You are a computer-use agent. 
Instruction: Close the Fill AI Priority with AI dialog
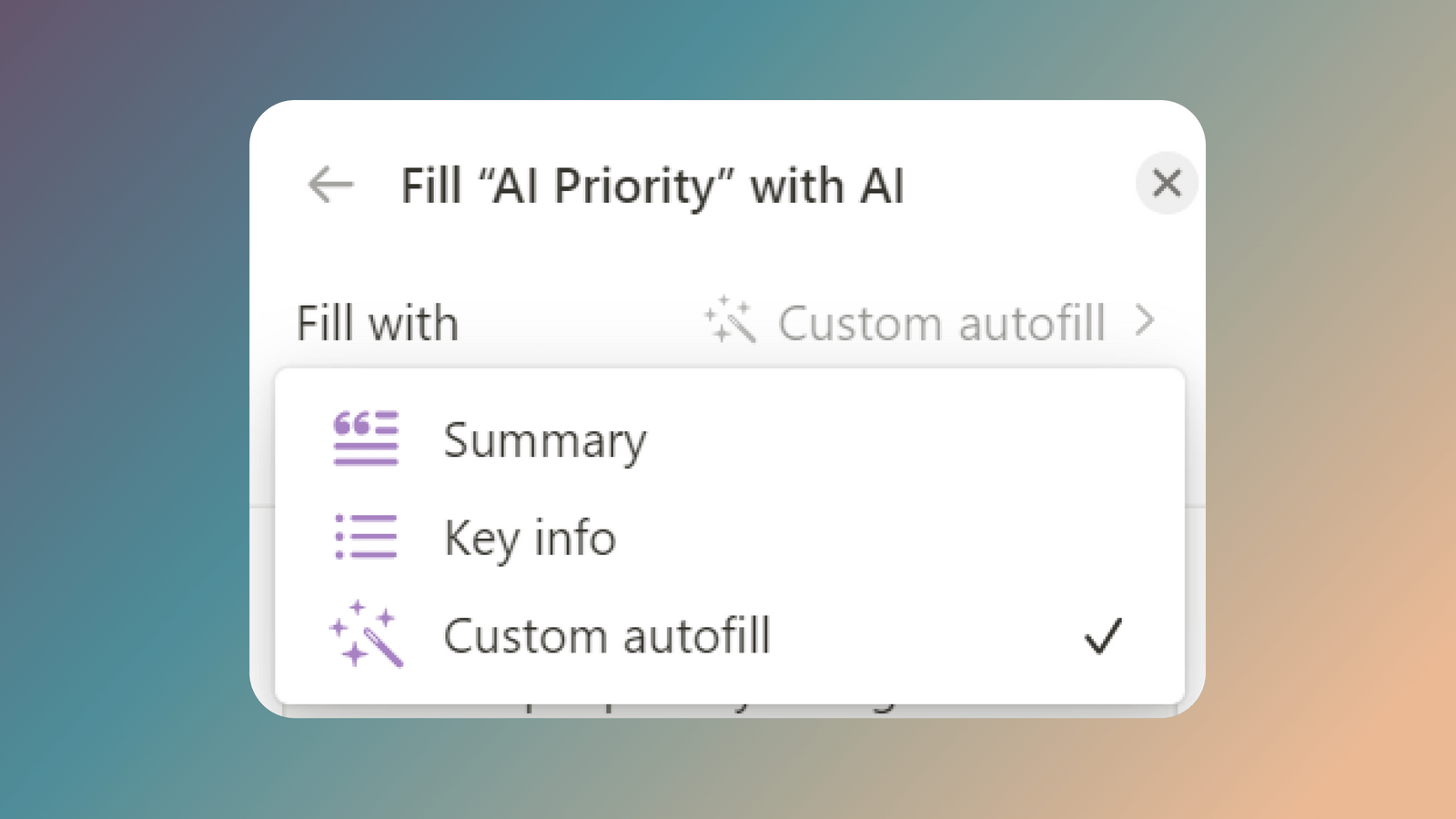(x=1167, y=184)
